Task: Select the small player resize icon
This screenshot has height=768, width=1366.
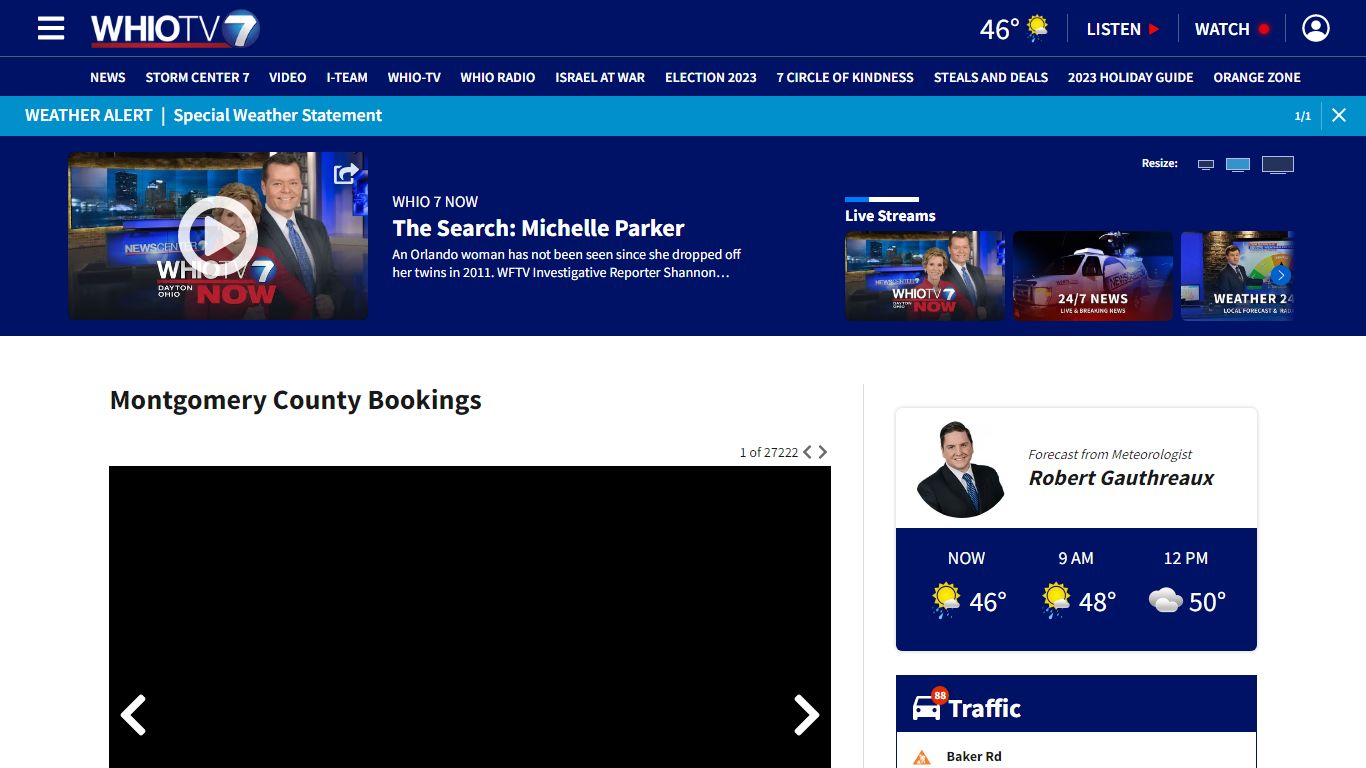Action: pyautogui.click(x=1206, y=164)
